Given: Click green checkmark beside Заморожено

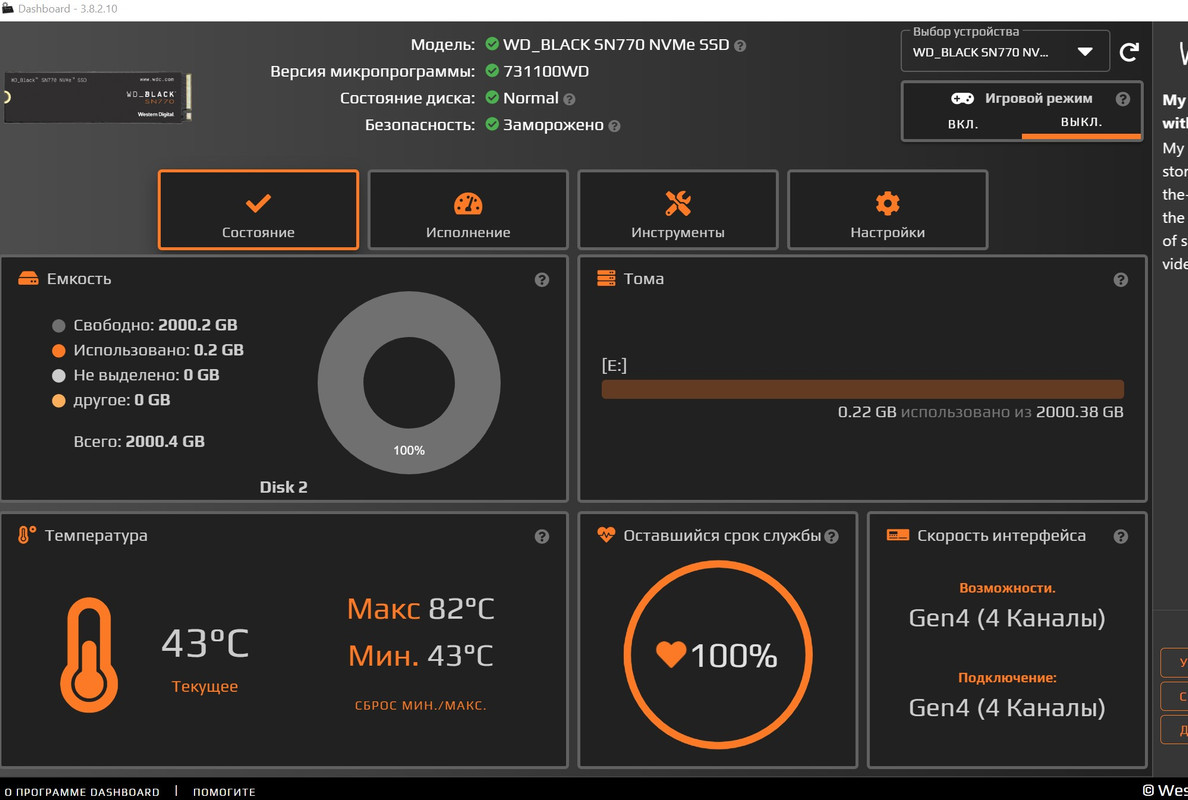Looking at the screenshot, I should [x=492, y=123].
